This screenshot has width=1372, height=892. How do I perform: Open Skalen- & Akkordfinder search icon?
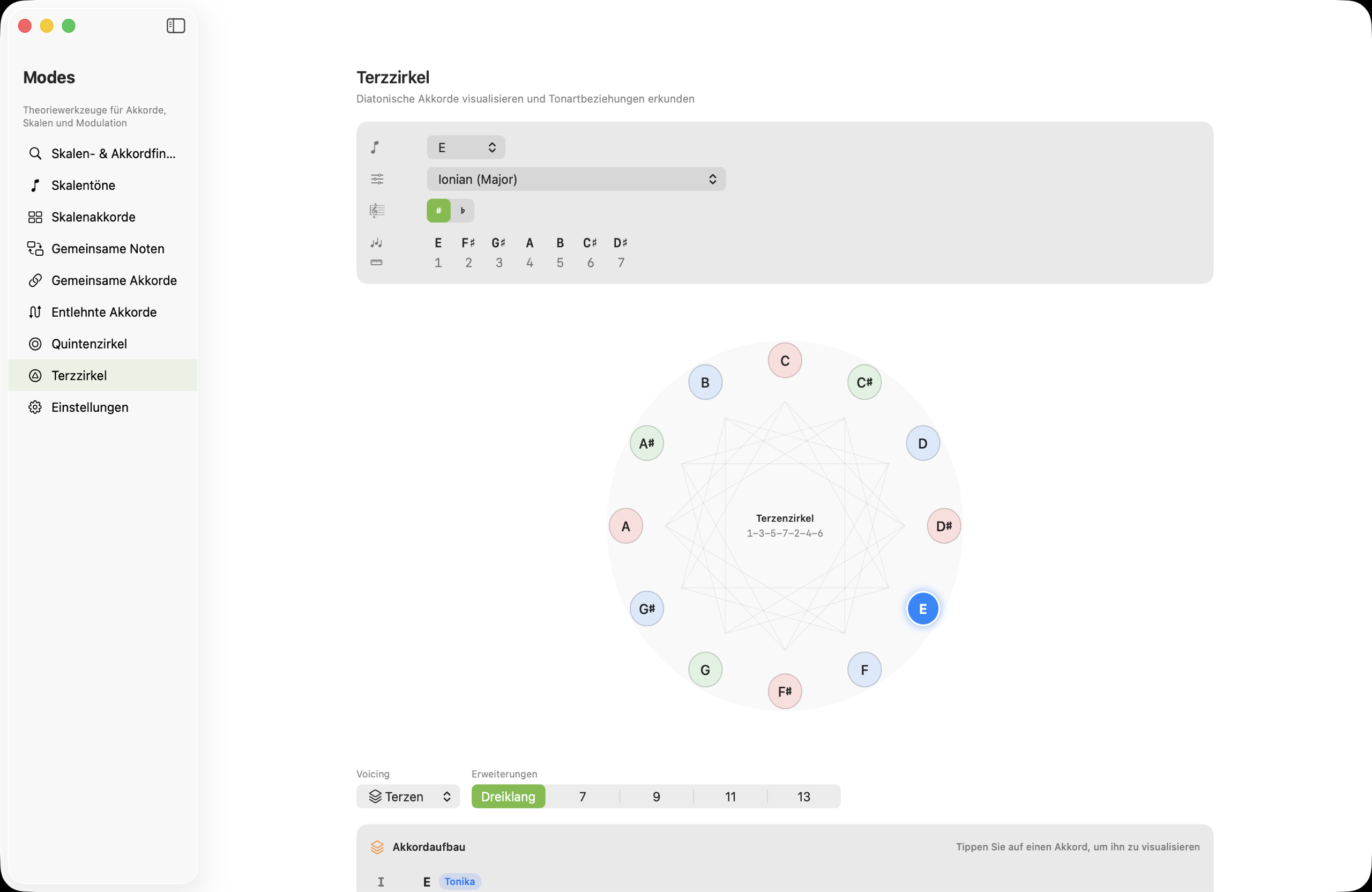[35, 153]
